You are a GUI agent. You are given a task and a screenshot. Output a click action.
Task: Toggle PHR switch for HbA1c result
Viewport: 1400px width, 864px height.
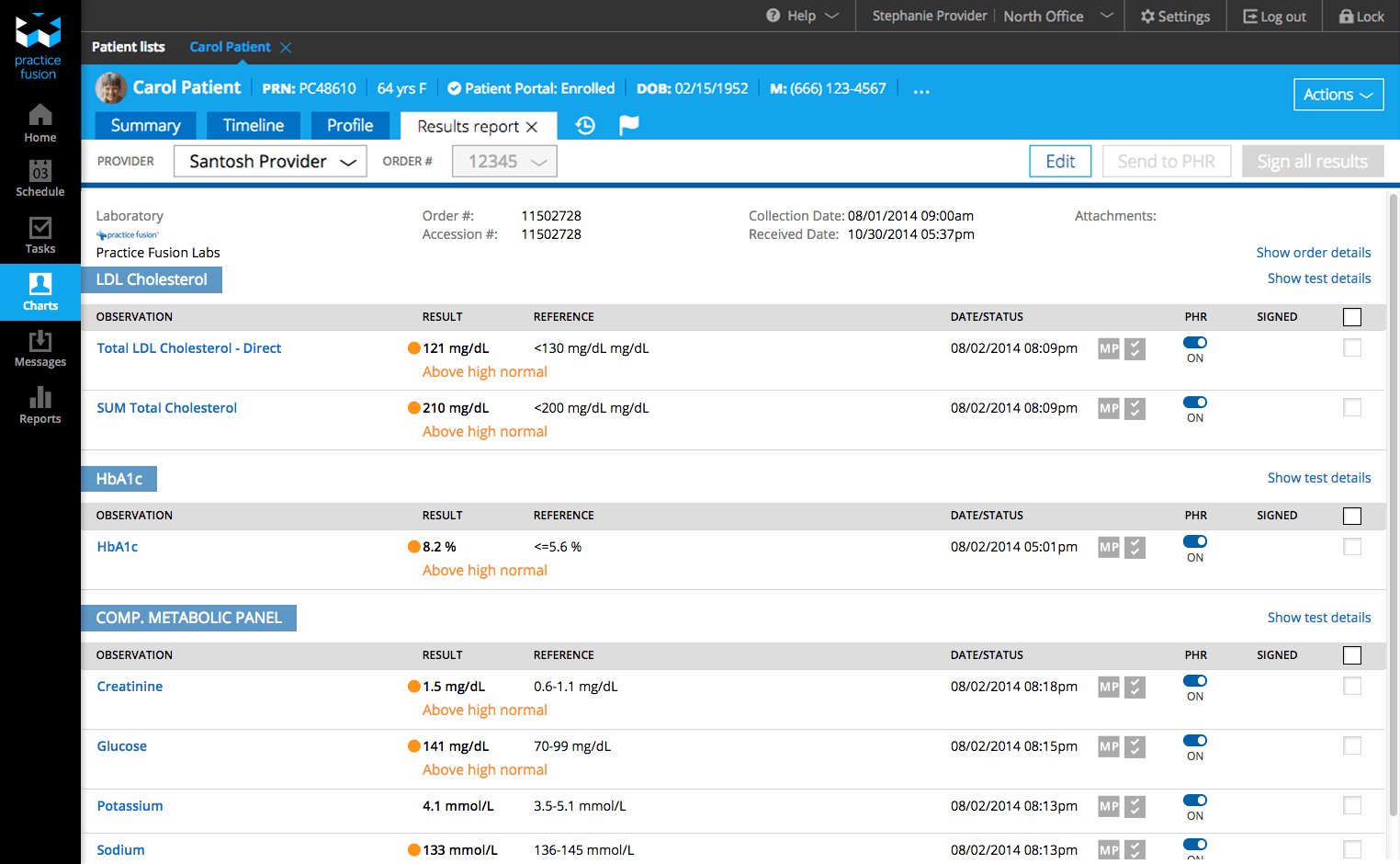(x=1195, y=541)
